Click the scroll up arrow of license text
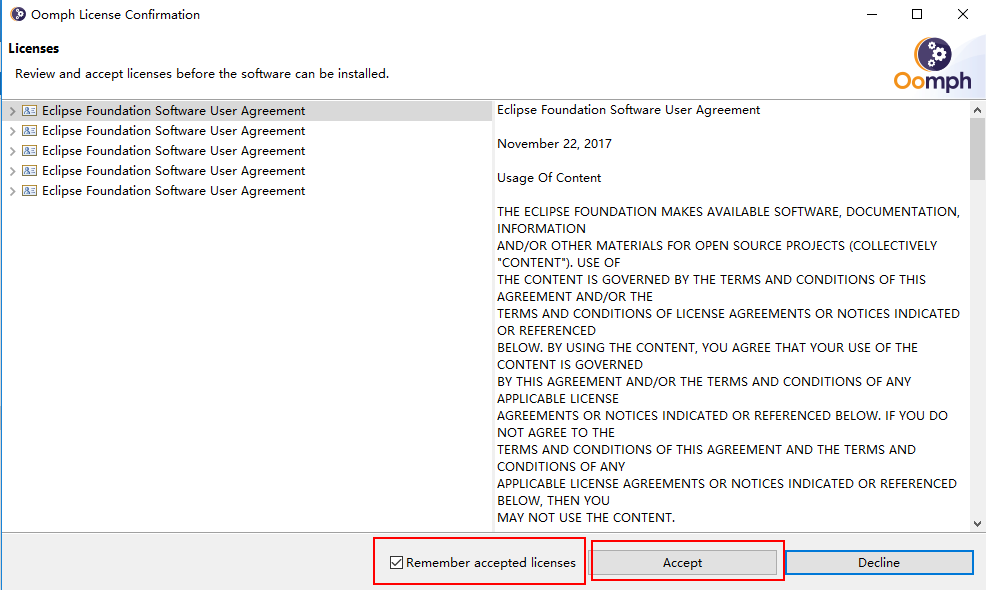Viewport: 986px width, 590px height. [977, 110]
